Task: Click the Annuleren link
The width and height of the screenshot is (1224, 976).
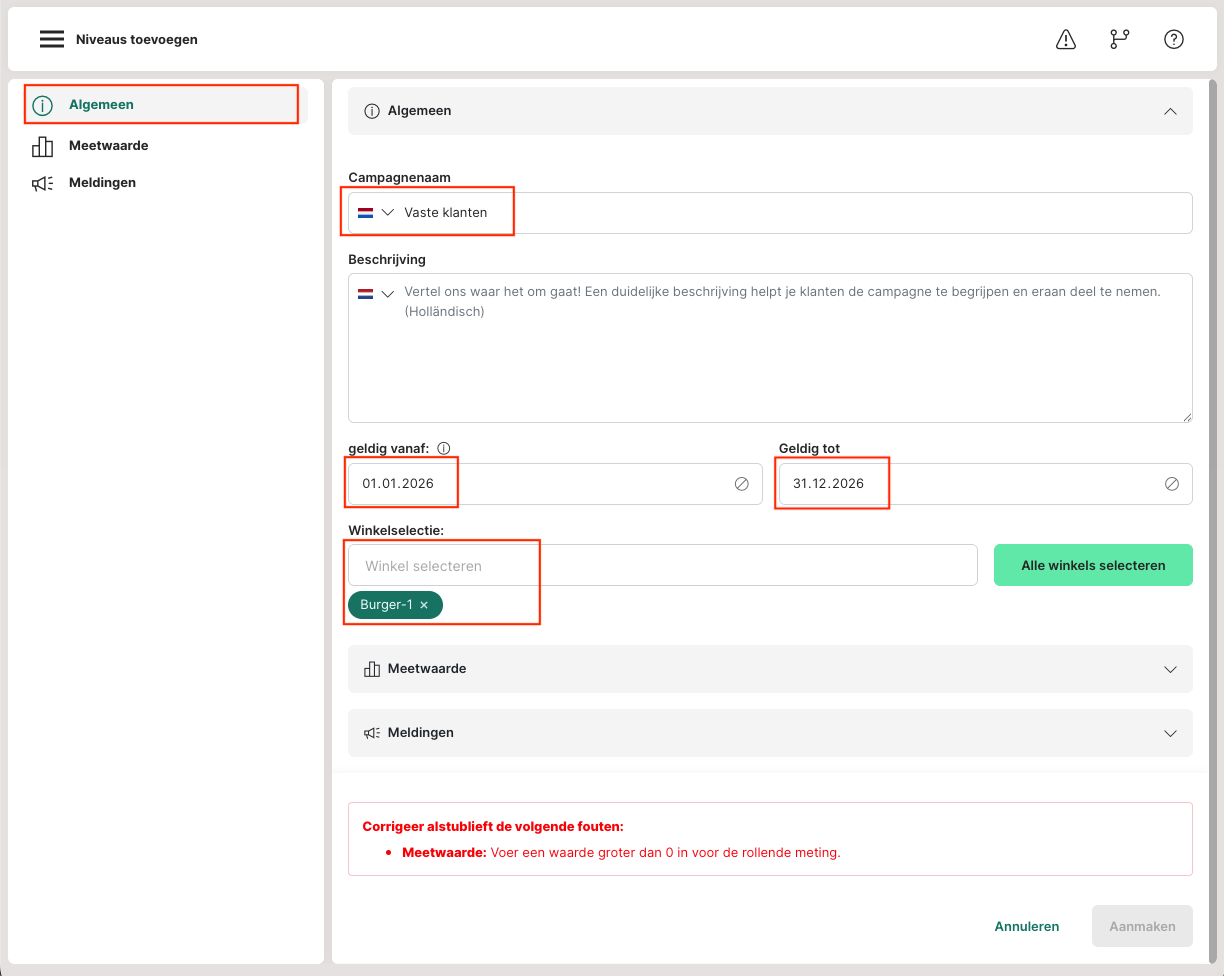Action: [x=1026, y=926]
